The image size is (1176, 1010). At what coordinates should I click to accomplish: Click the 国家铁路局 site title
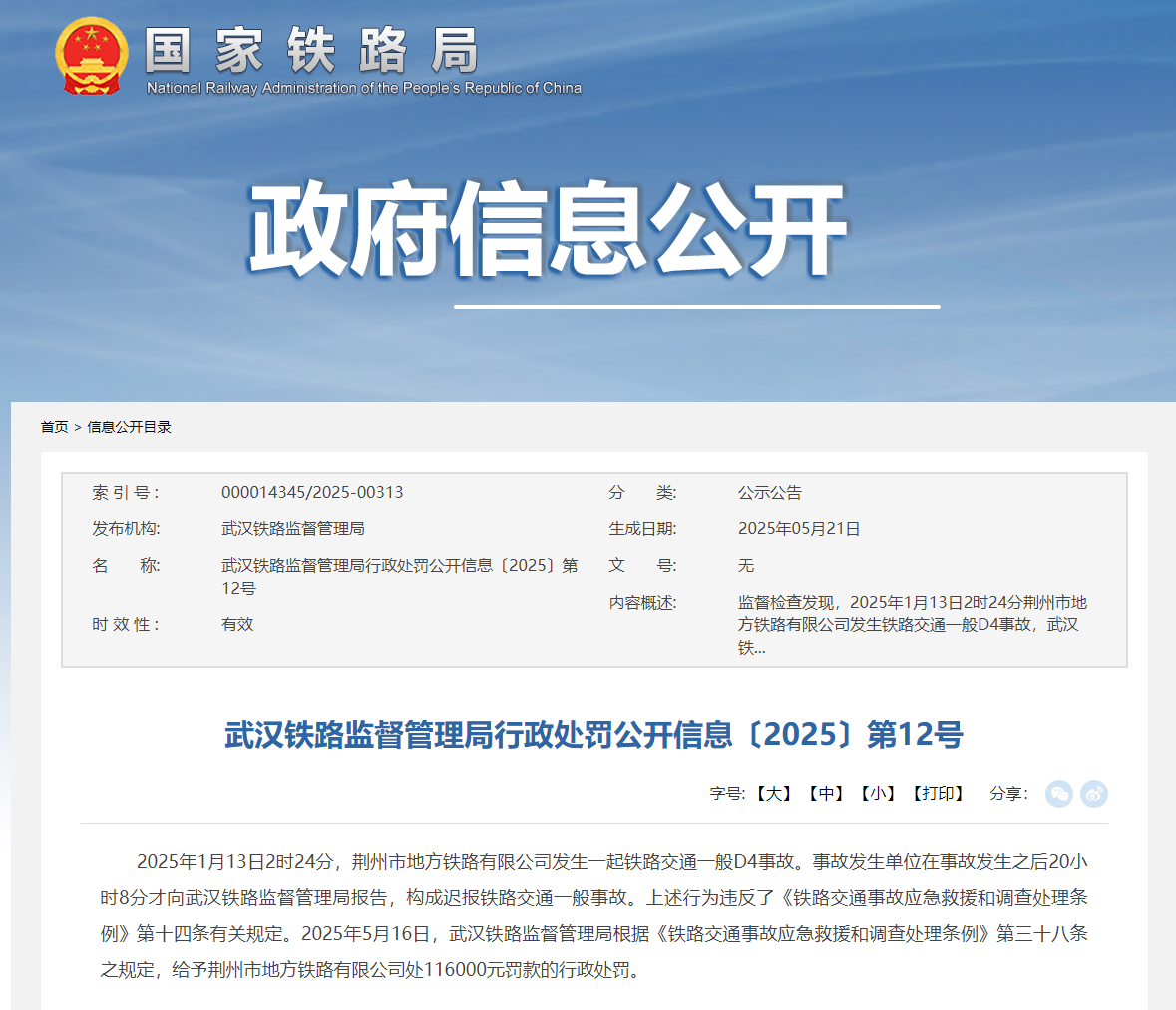[x=311, y=50]
